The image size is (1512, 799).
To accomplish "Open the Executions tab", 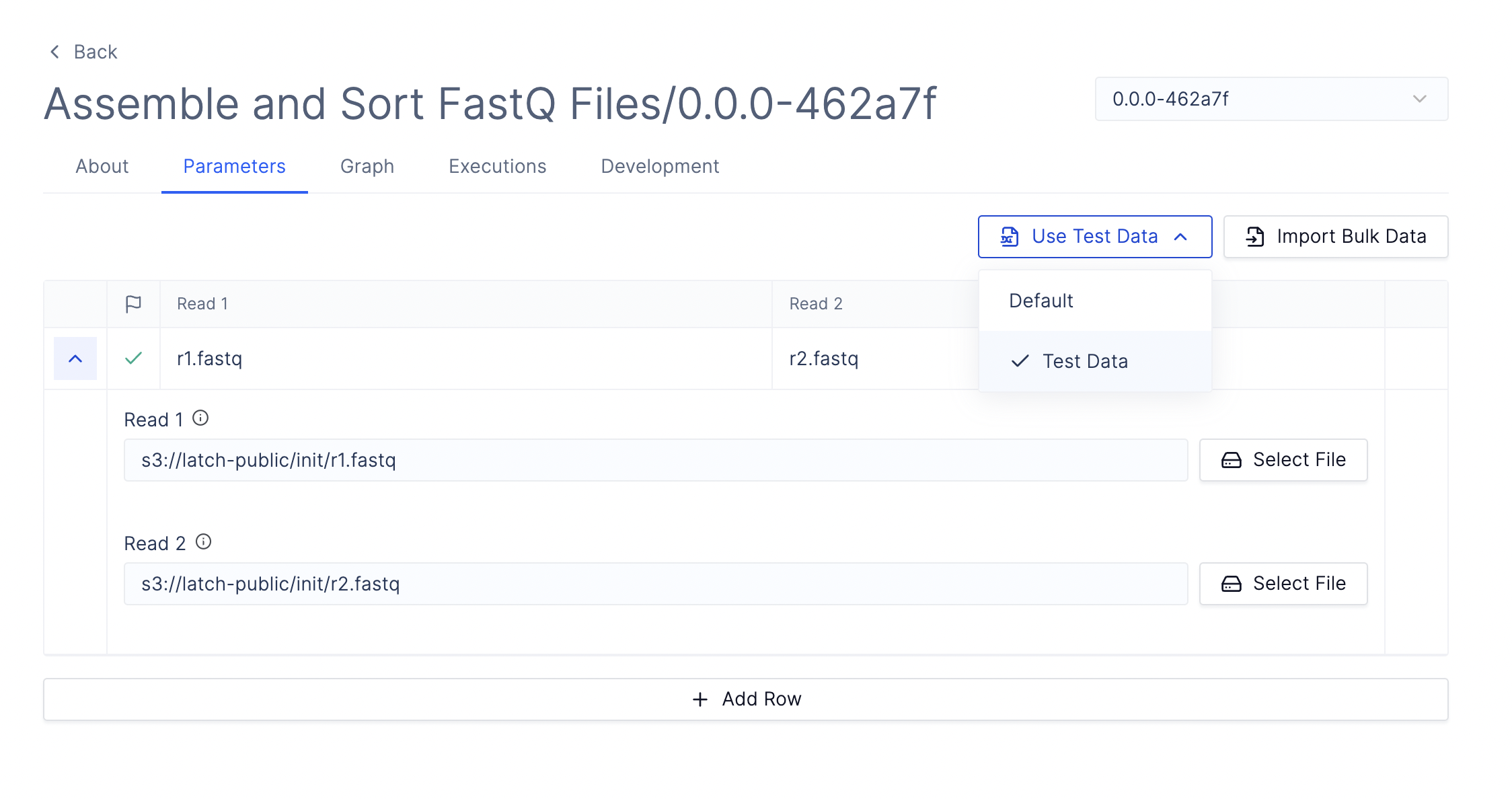I will point(497,166).
